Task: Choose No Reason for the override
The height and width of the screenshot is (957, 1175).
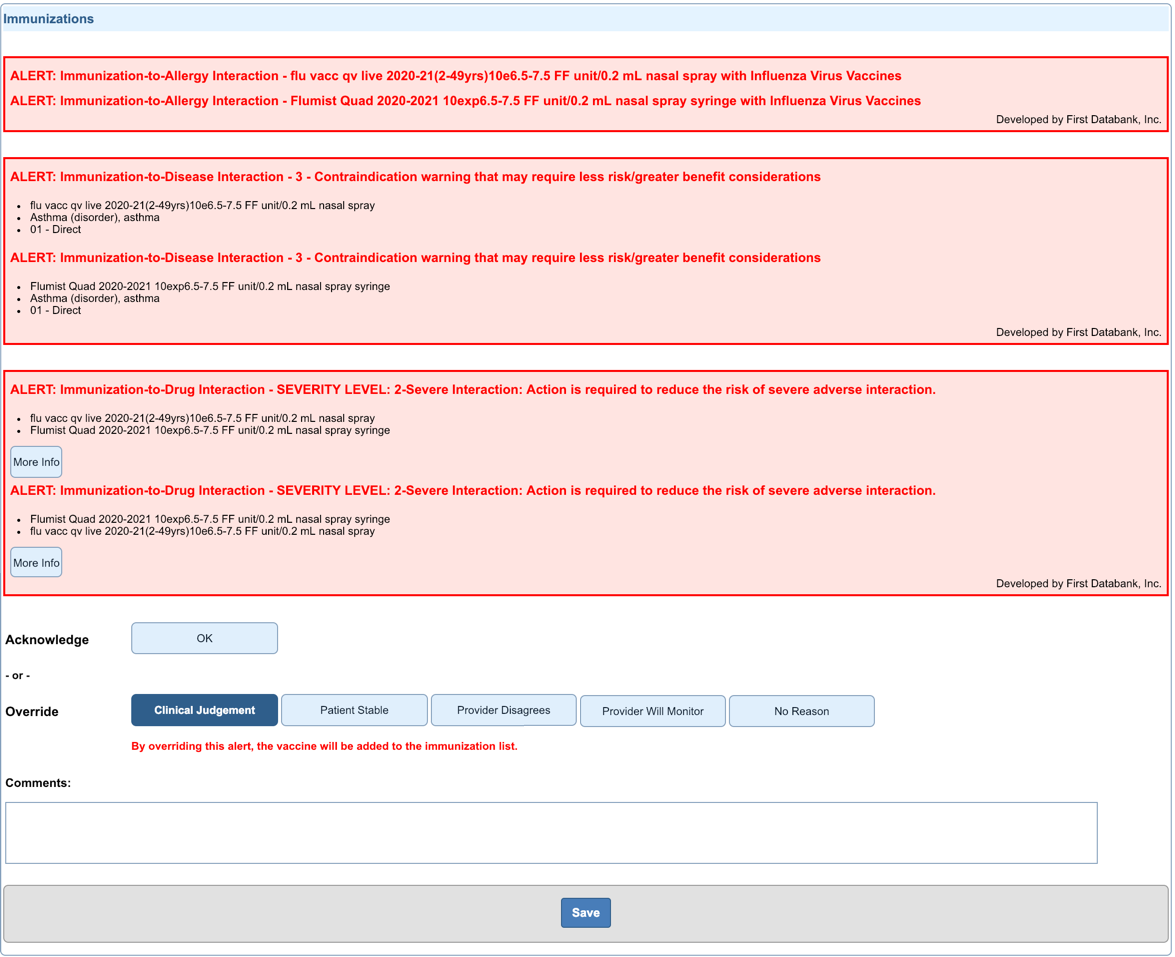Action: point(802,711)
